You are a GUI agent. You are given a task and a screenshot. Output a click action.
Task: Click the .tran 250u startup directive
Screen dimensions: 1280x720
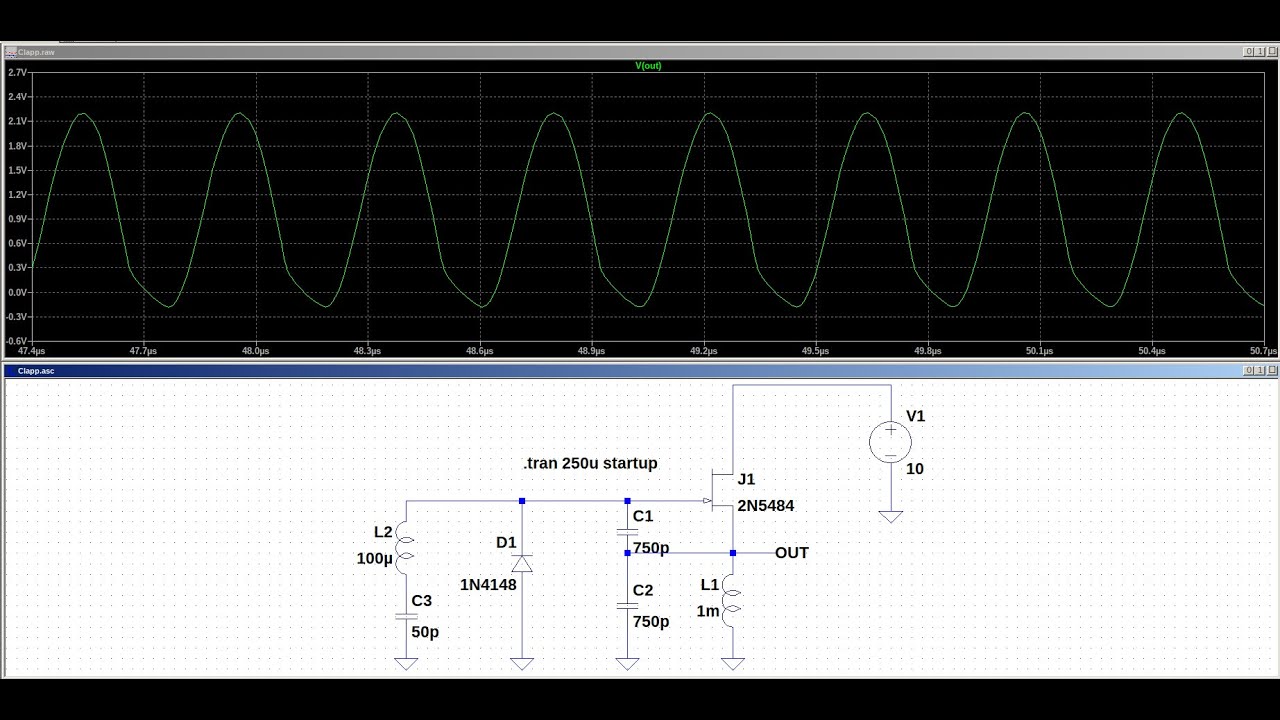(x=590, y=464)
